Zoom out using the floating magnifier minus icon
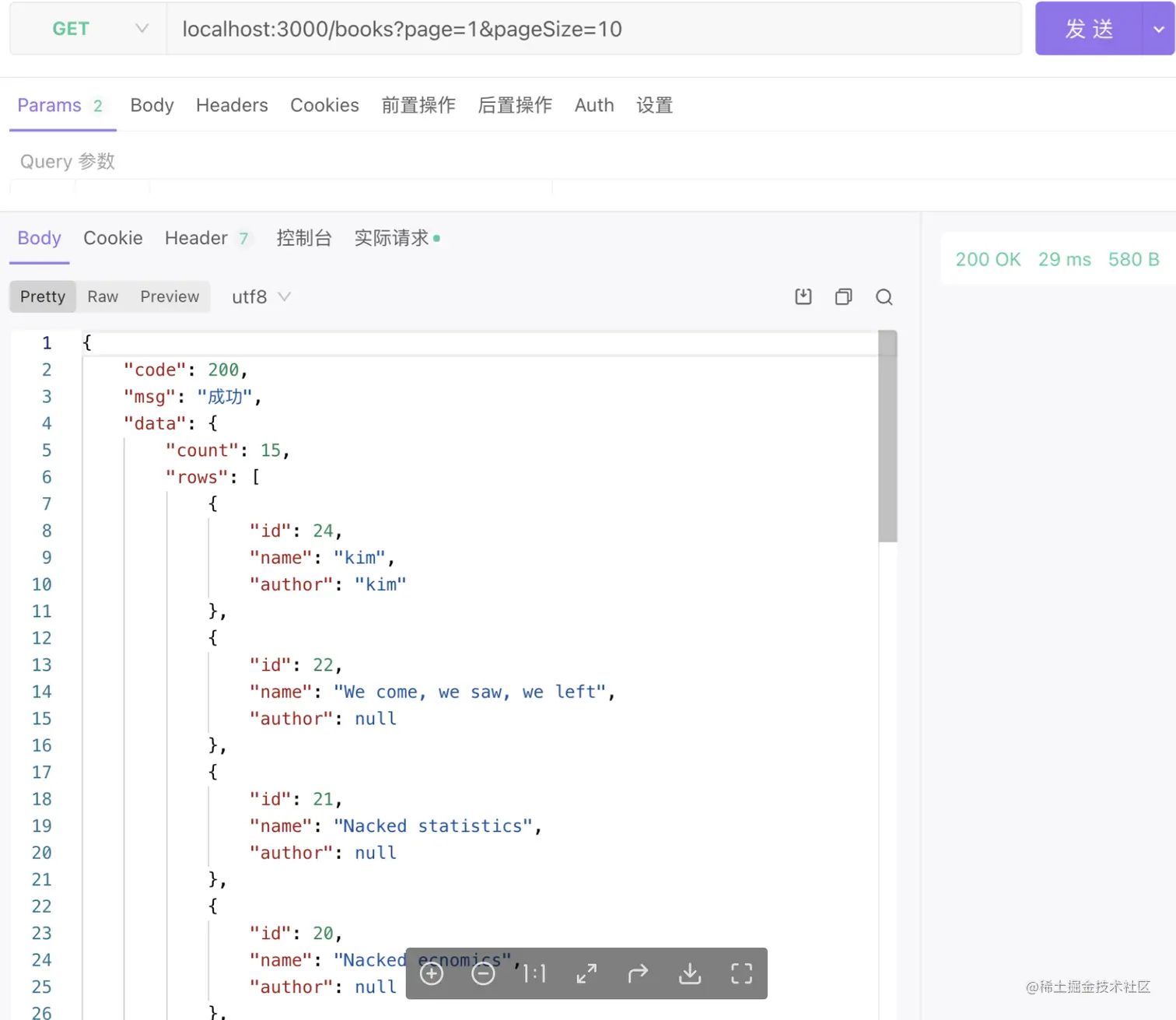This screenshot has height=1020, width=1176. [x=483, y=973]
